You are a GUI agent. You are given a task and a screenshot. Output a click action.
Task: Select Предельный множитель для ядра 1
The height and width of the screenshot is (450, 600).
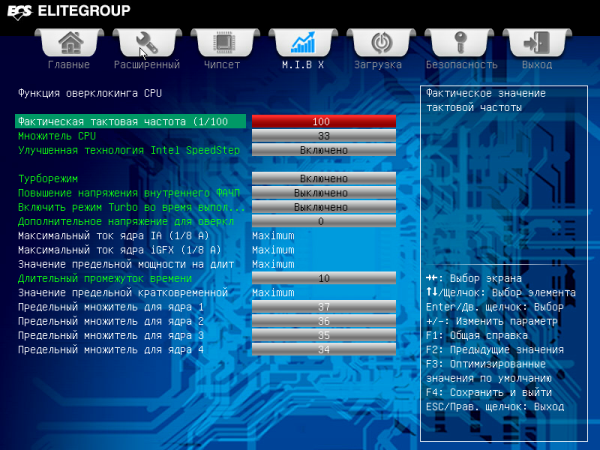(x=111, y=307)
